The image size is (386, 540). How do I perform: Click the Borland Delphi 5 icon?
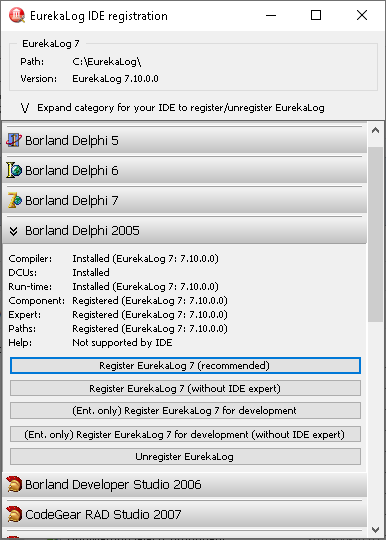tap(14, 140)
